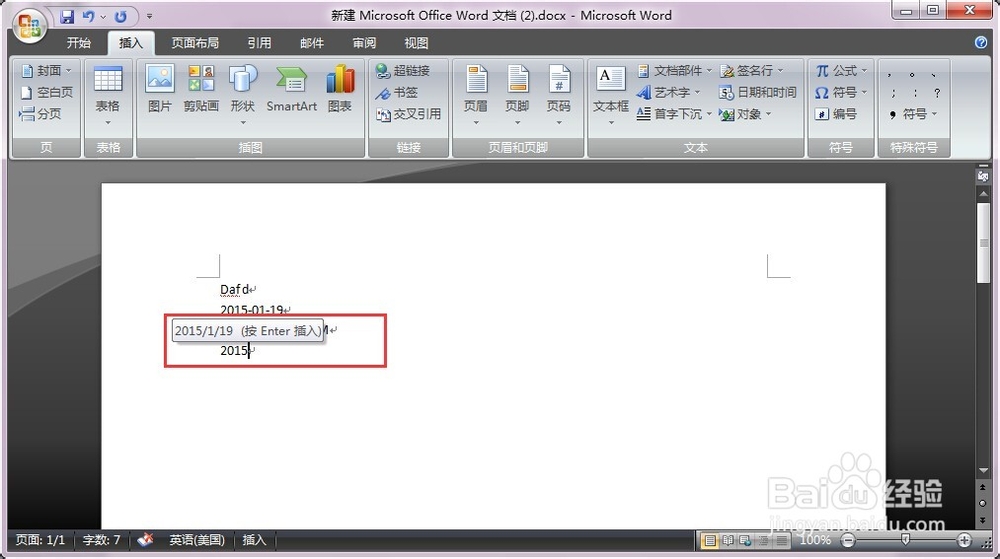Insert clip art (剪贴画)
Image resolution: width=1000 pixels, height=559 pixels.
[x=201, y=89]
